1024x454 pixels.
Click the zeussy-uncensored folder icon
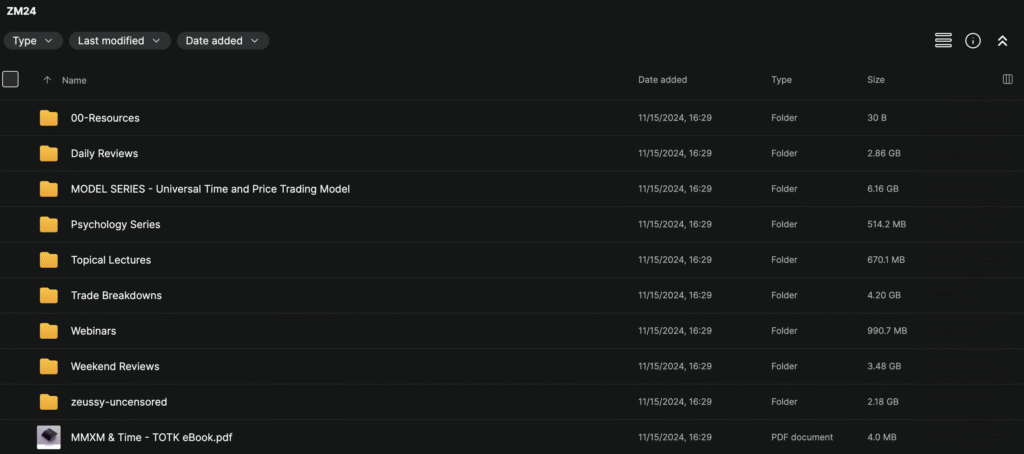(48, 402)
